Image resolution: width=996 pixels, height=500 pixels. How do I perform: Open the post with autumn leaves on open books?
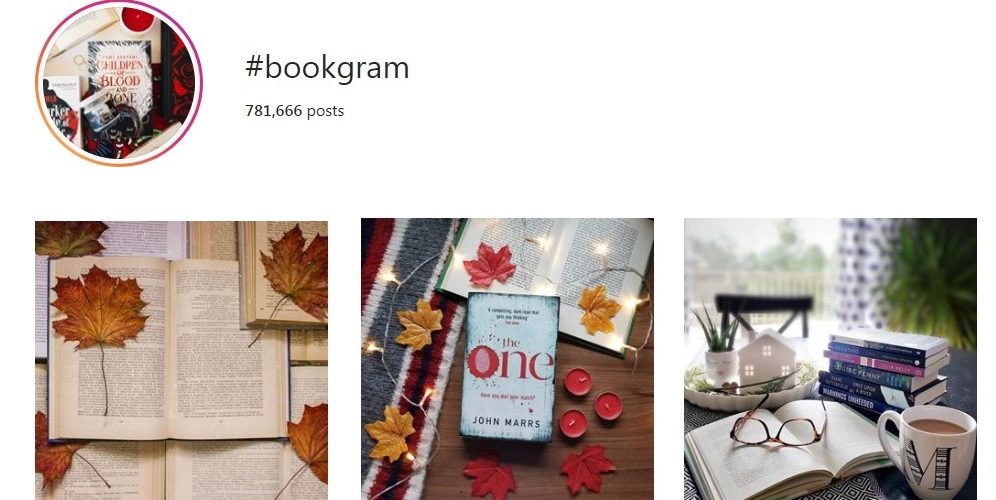click(x=182, y=360)
